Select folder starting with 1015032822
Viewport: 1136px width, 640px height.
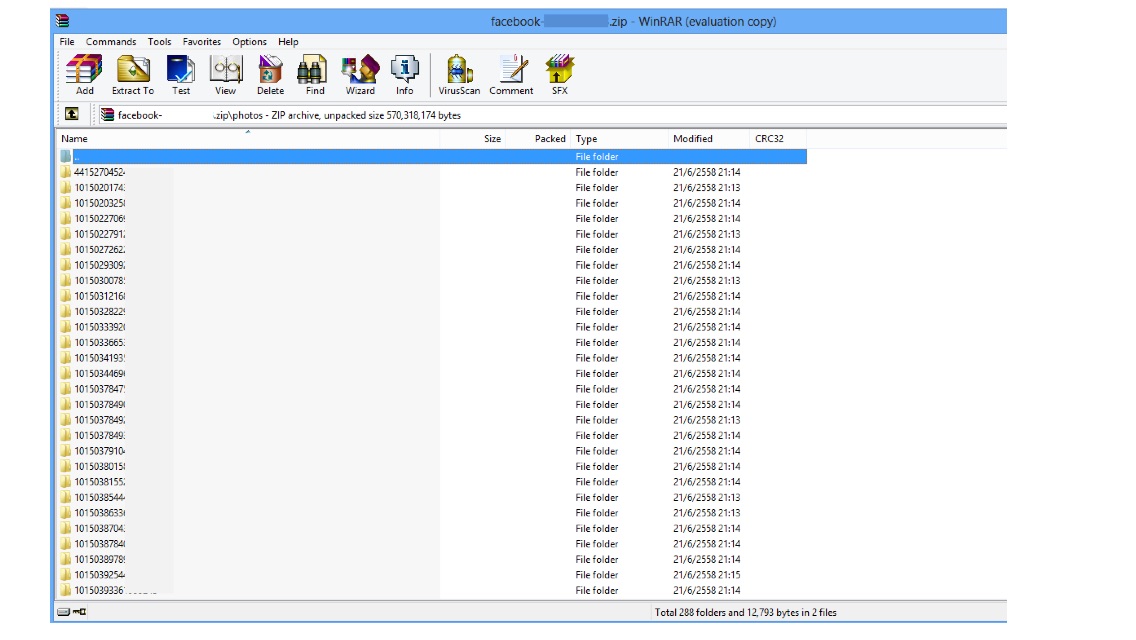[x=433, y=311]
